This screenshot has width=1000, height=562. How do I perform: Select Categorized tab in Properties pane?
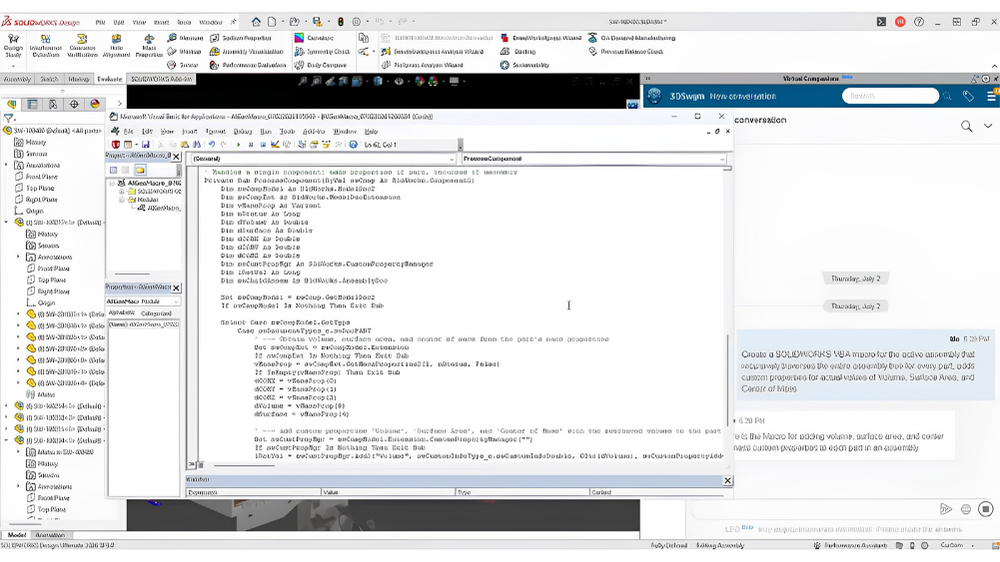tap(156, 313)
